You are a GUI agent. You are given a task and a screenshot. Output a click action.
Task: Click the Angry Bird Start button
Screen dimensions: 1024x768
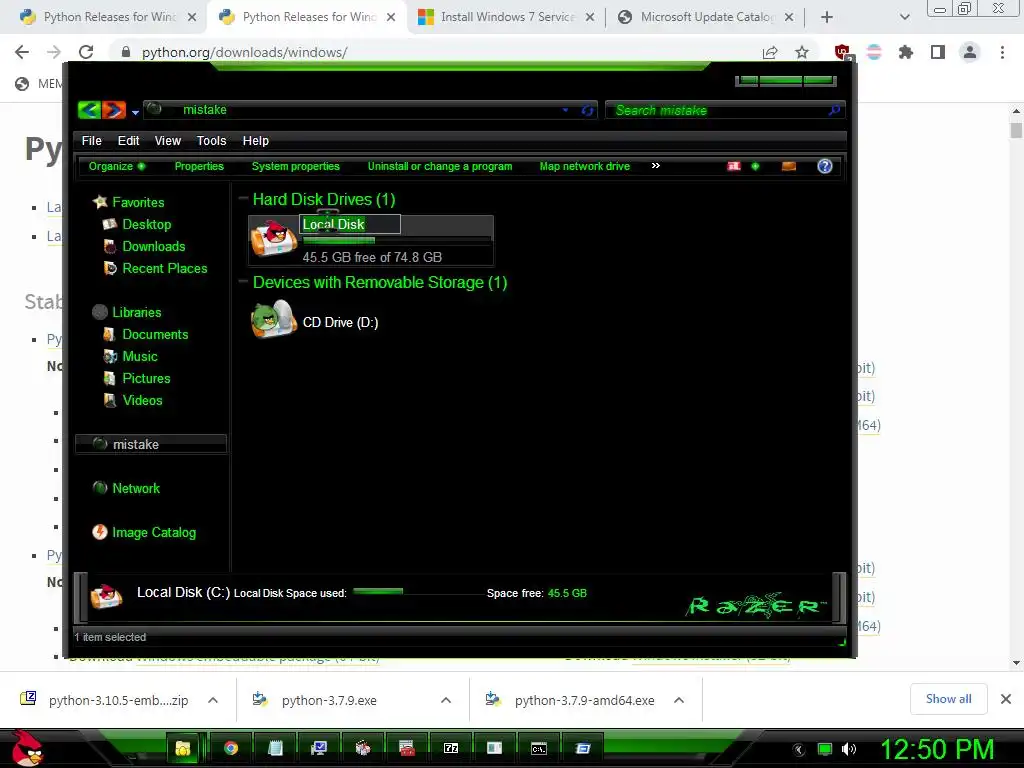pyautogui.click(x=27, y=748)
